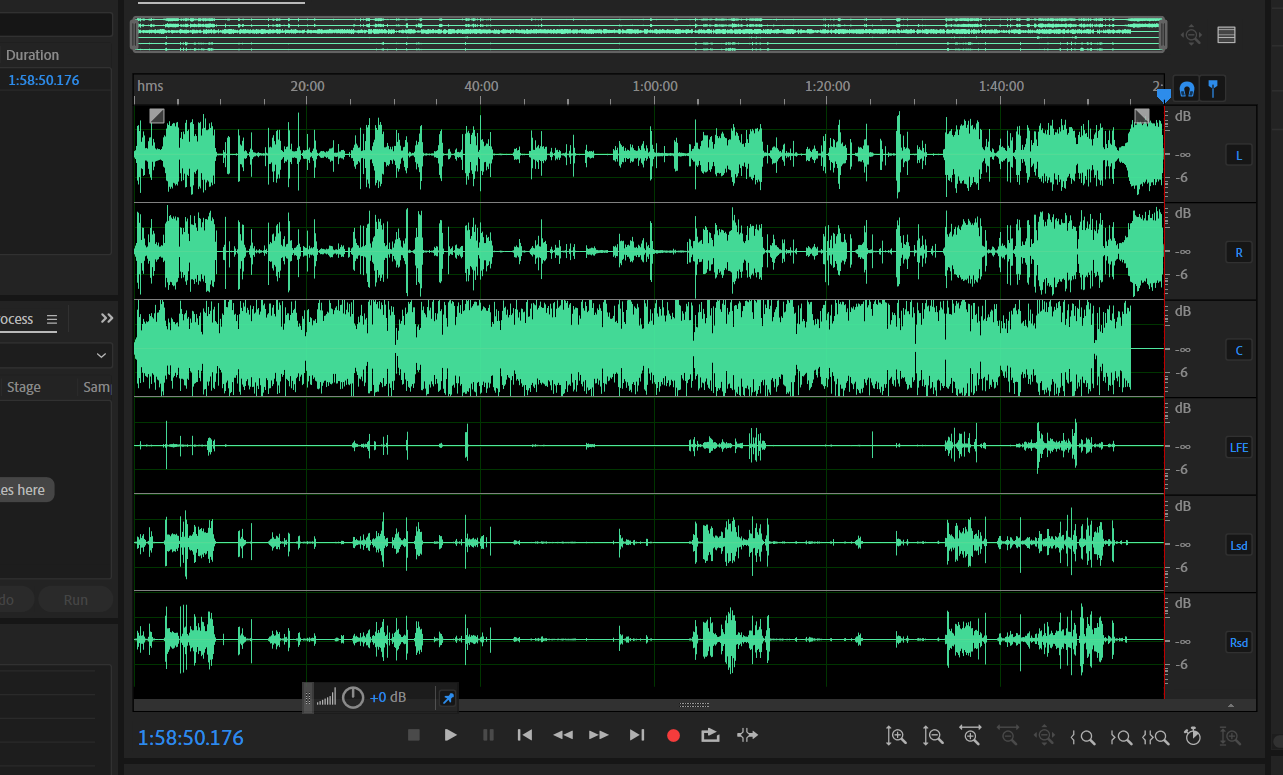This screenshot has height=775, width=1283.
Task: Click Zoom In (Amplitude) icon
Action: point(896,737)
